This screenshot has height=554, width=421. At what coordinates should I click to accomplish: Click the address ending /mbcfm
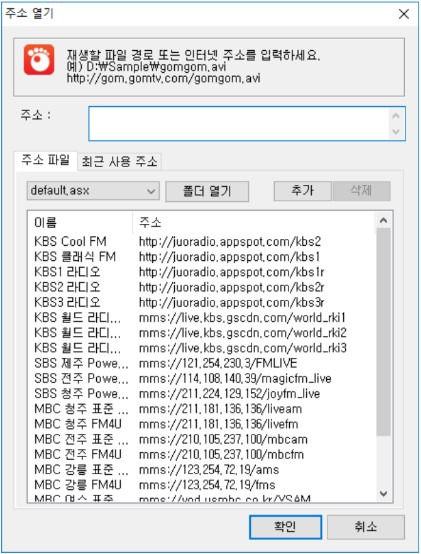tap(221, 454)
